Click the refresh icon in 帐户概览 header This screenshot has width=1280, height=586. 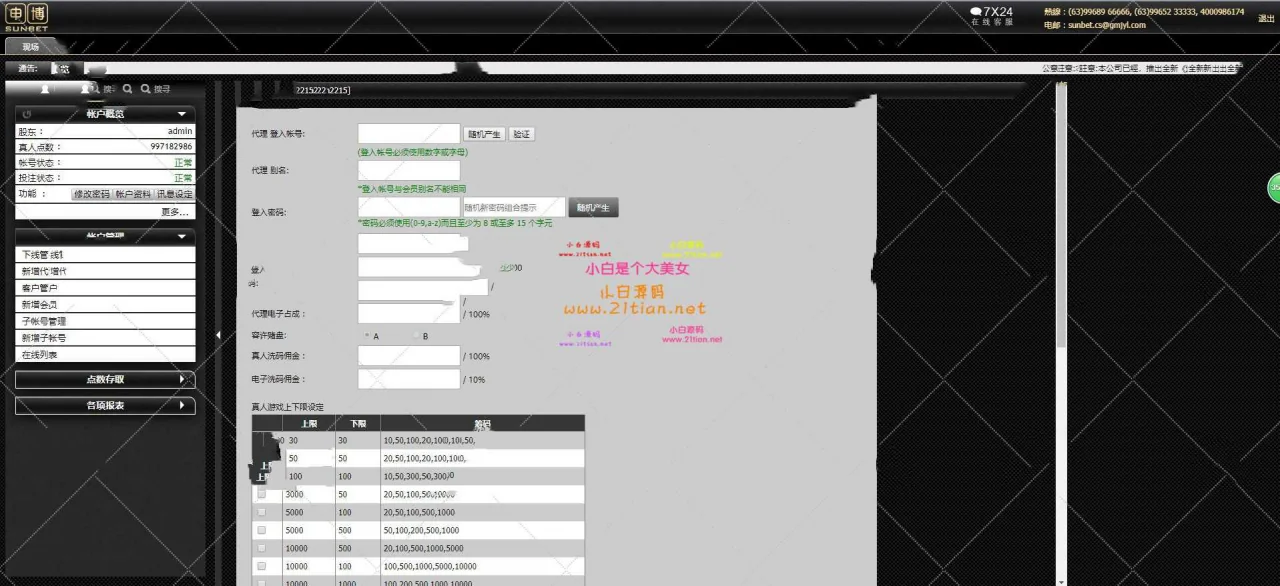pos(27,114)
